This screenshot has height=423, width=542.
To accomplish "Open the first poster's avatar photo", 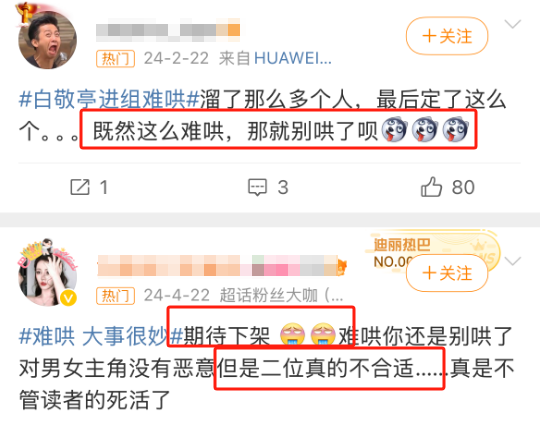I will click(47, 39).
